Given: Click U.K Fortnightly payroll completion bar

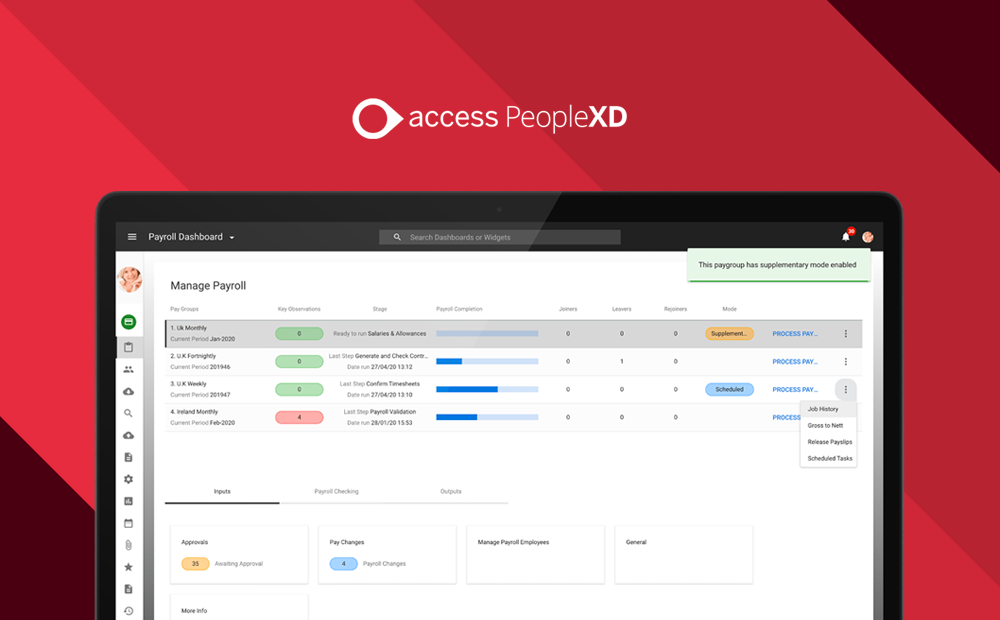Looking at the screenshot, I should [x=487, y=362].
